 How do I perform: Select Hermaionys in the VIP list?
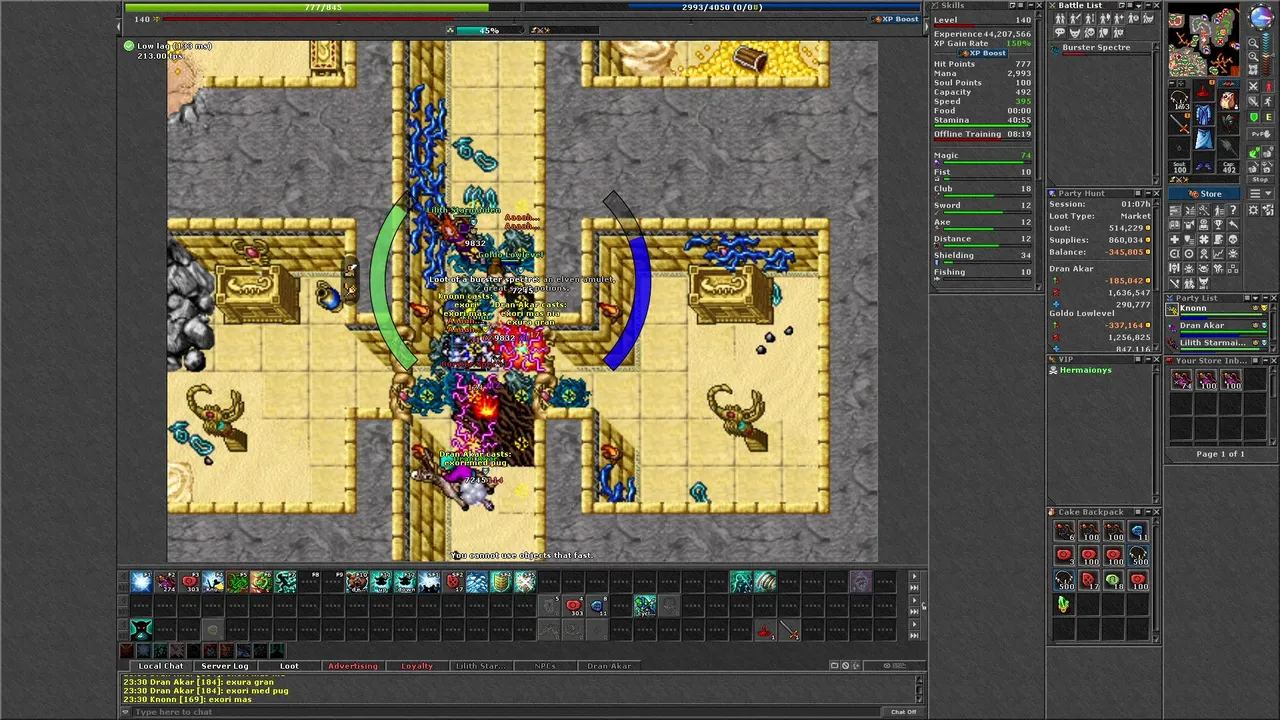point(1085,370)
